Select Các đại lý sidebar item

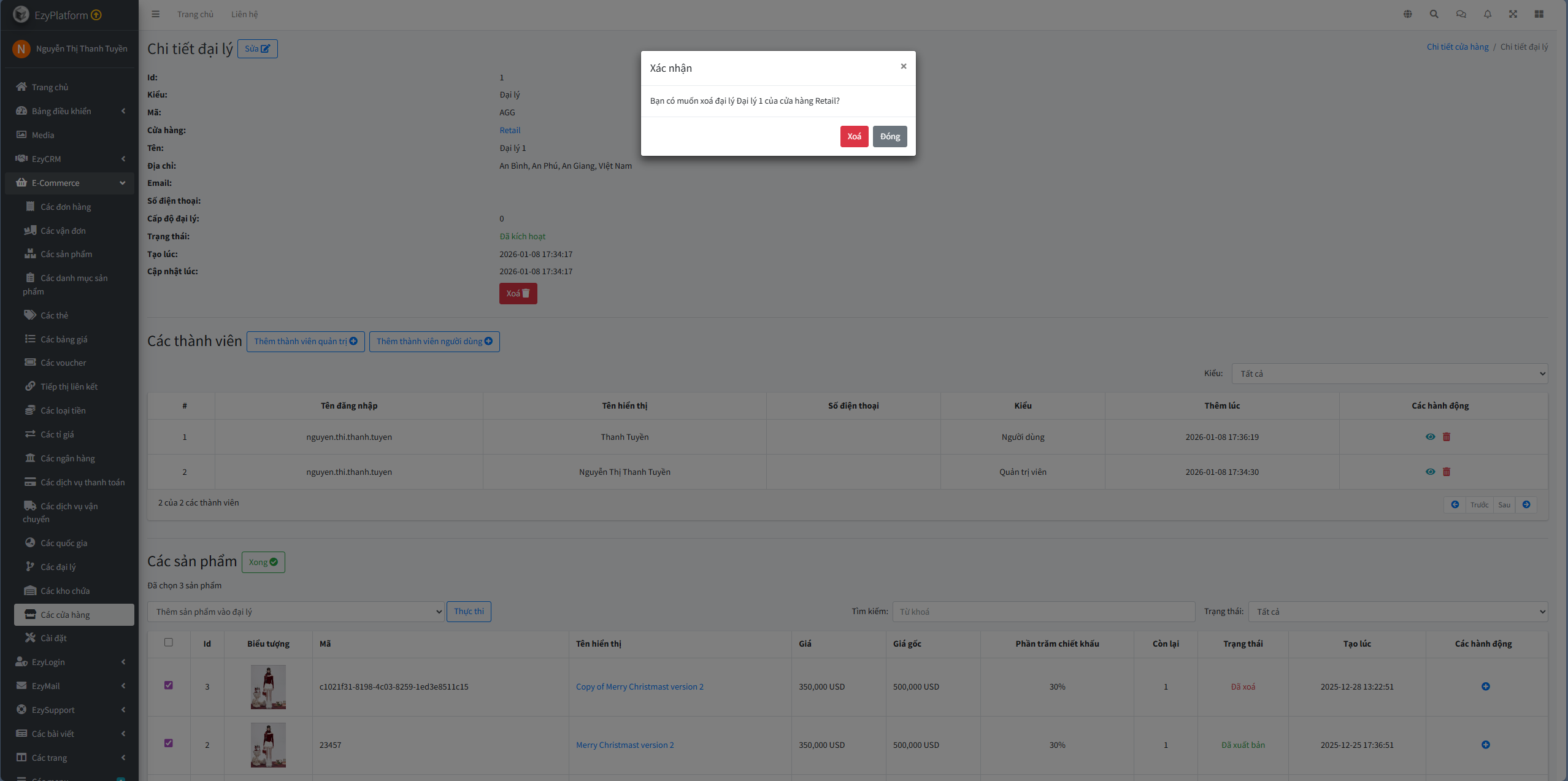pyautogui.click(x=58, y=567)
